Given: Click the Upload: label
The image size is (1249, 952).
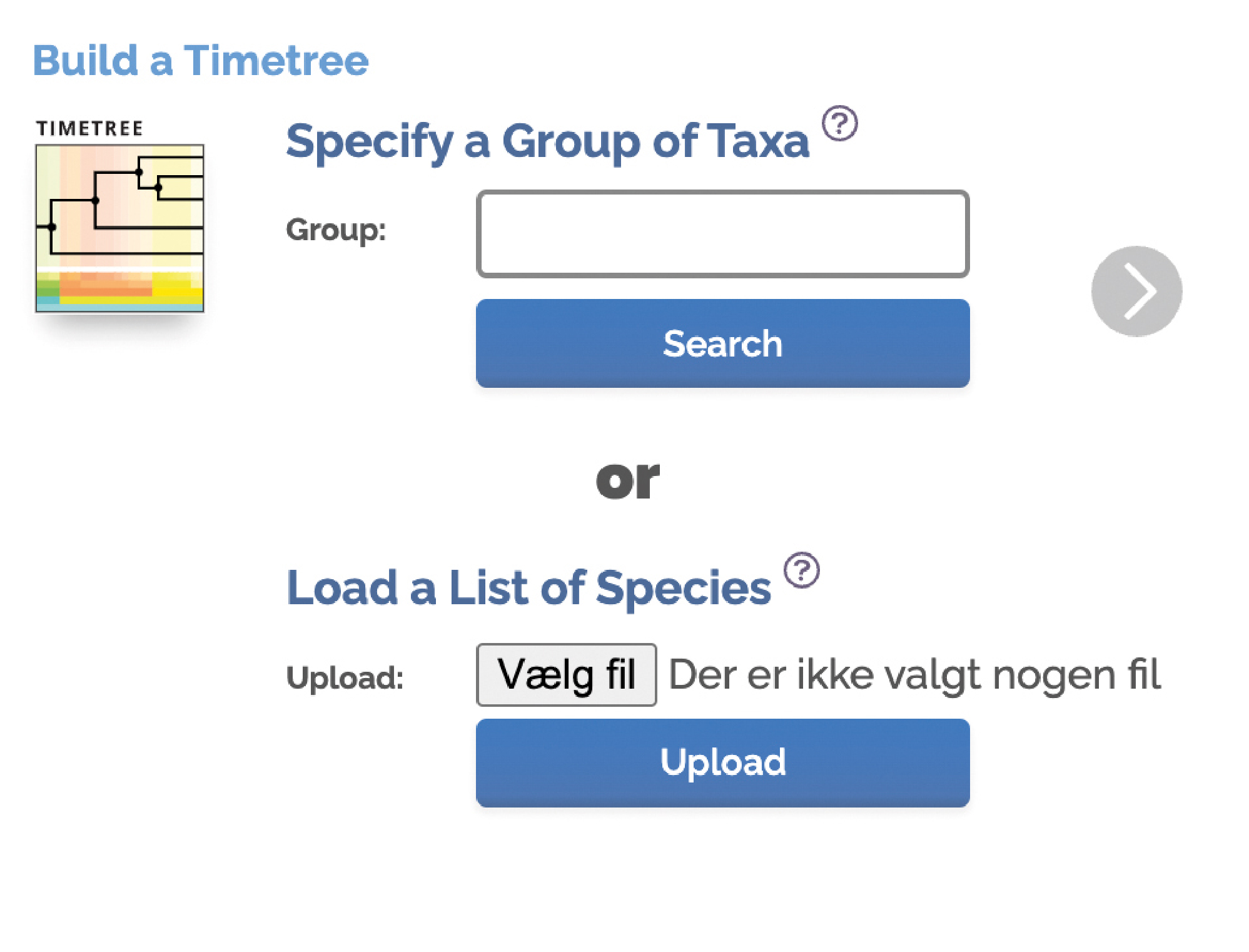Looking at the screenshot, I should (x=345, y=677).
